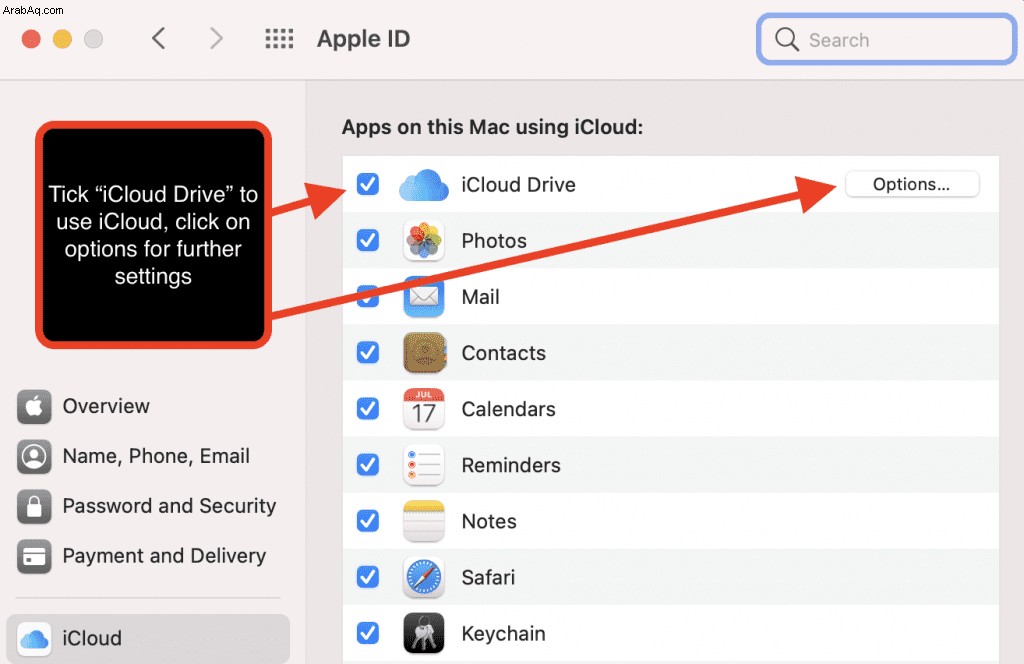
Task: Click the Keychain label
Action: point(503,634)
